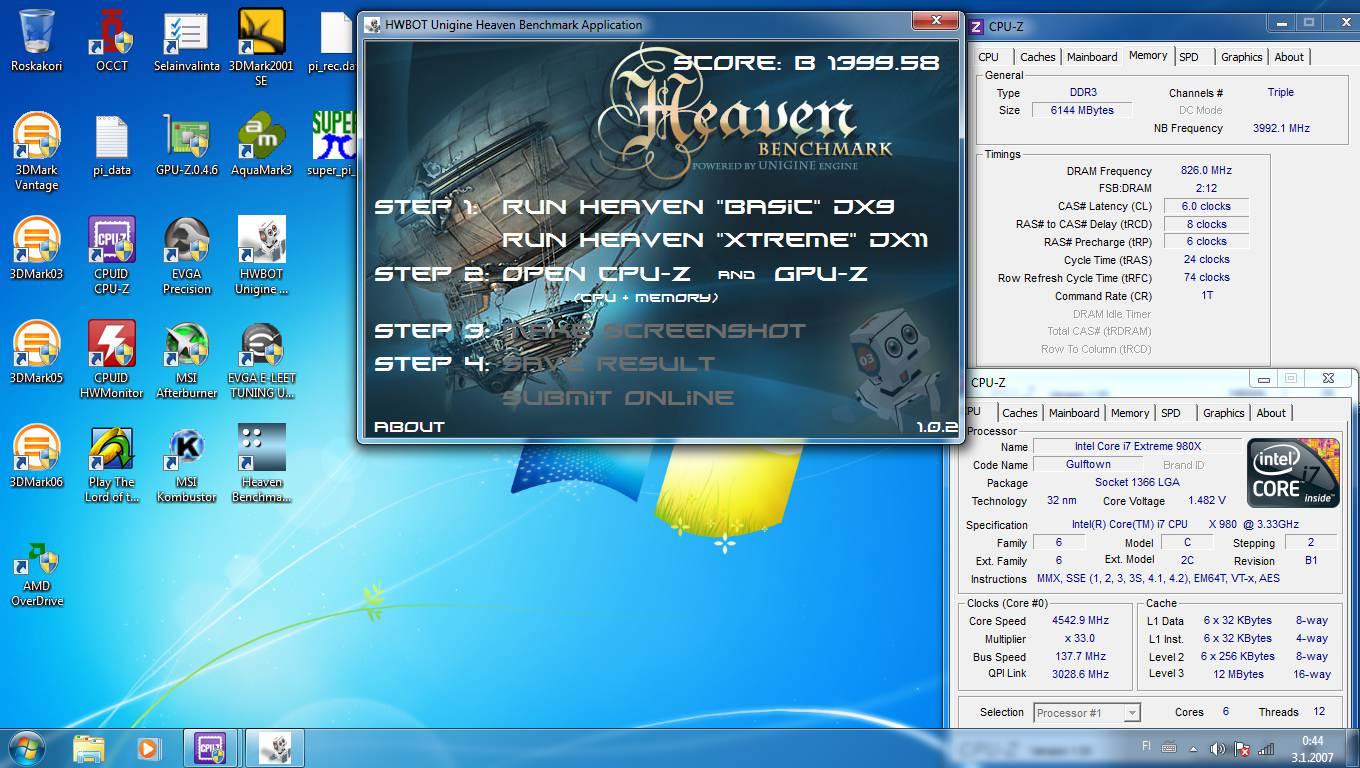Select the 6144 MBytes memory size field
The width and height of the screenshot is (1360, 768).
1082,110
